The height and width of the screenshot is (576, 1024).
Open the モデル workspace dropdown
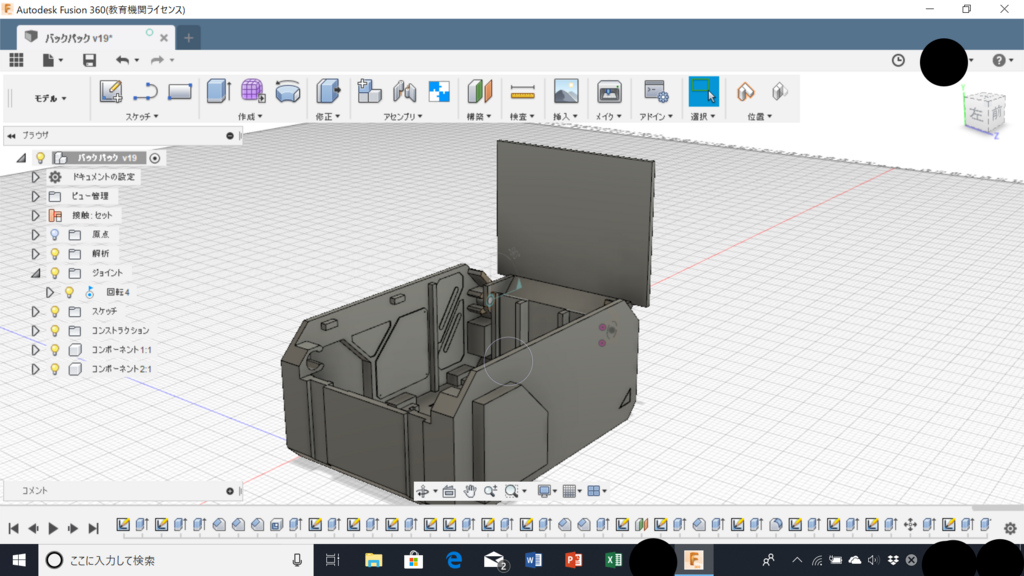[x=50, y=98]
